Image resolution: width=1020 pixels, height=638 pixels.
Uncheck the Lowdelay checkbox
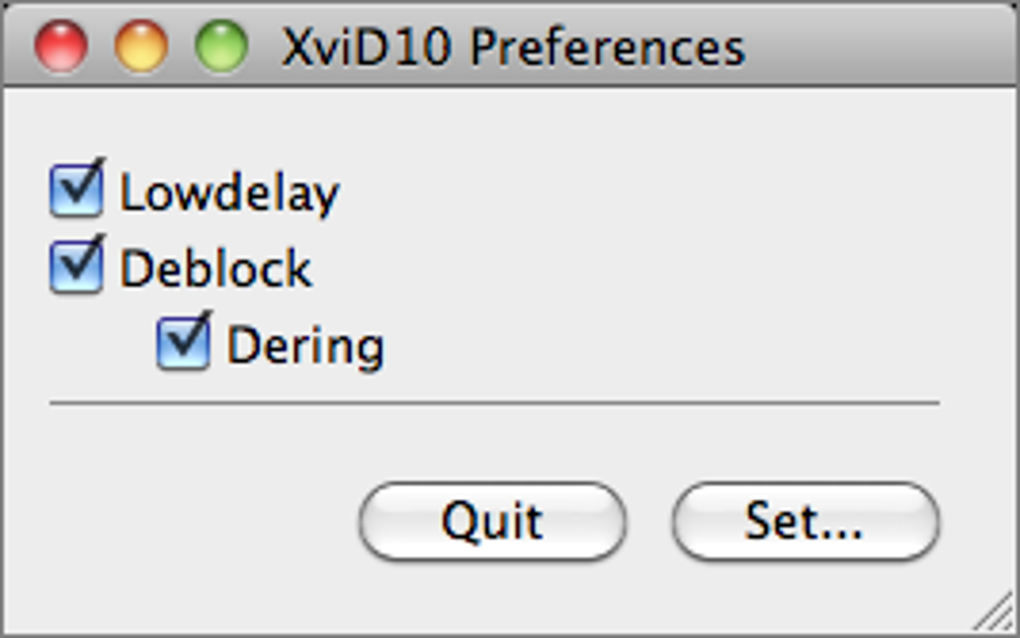pos(76,192)
